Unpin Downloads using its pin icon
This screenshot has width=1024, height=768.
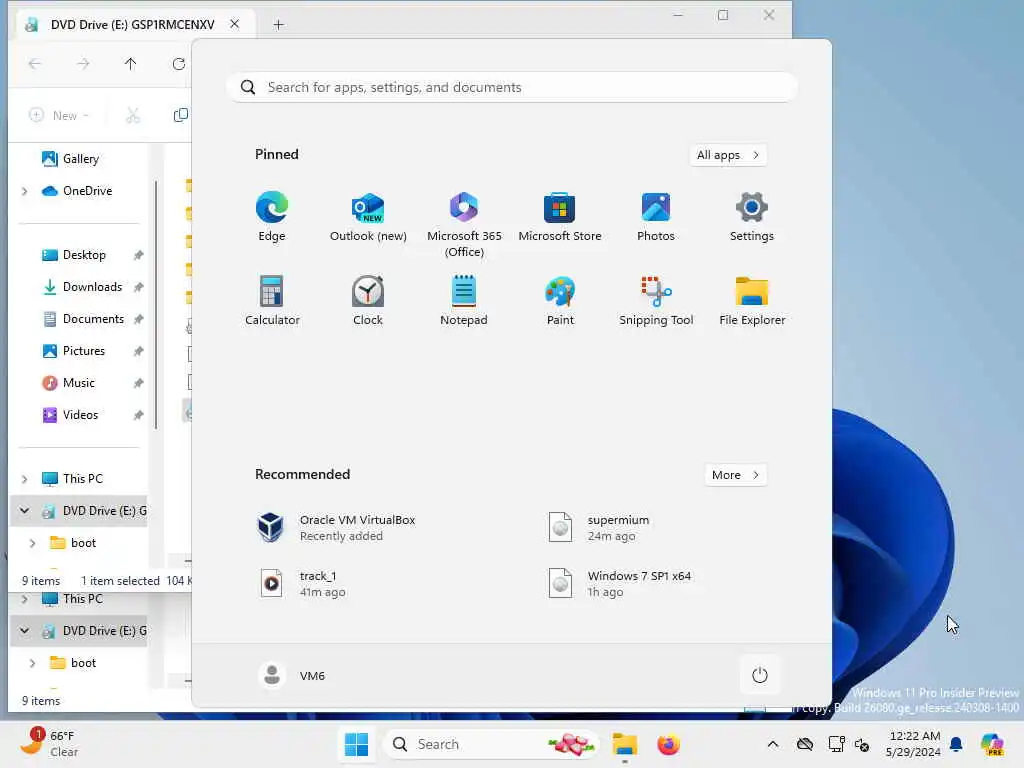pyautogui.click(x=138, y=287)
